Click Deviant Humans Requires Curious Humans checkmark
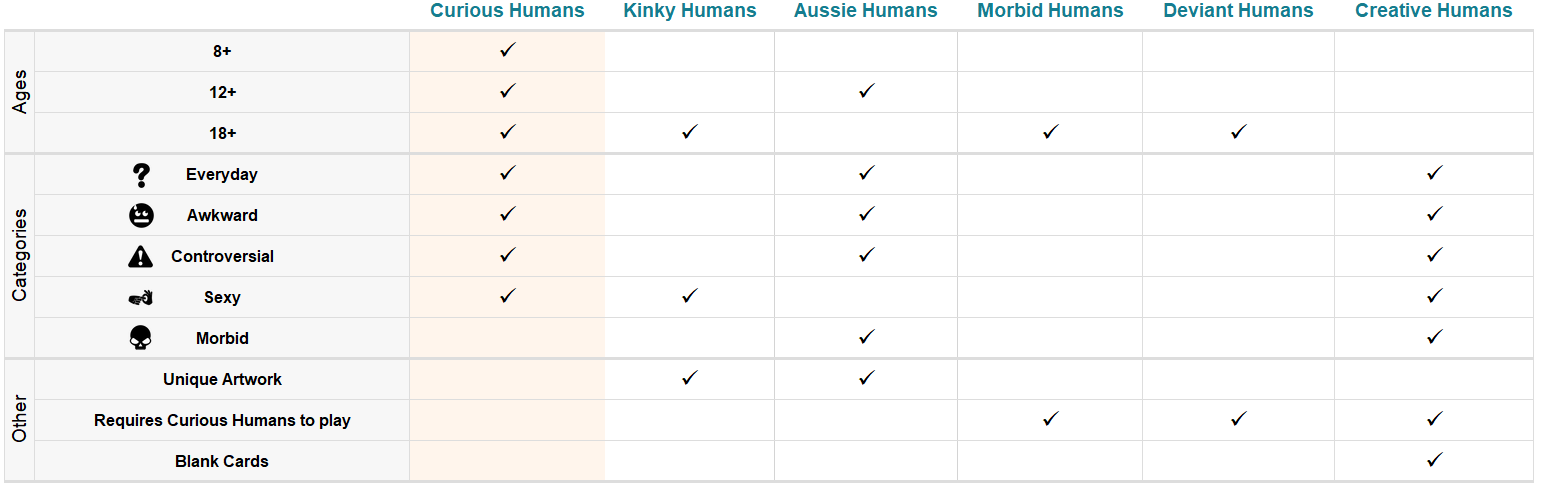Image resolution: width=1543 pixels, height=490 pixels. [1238, 419]
